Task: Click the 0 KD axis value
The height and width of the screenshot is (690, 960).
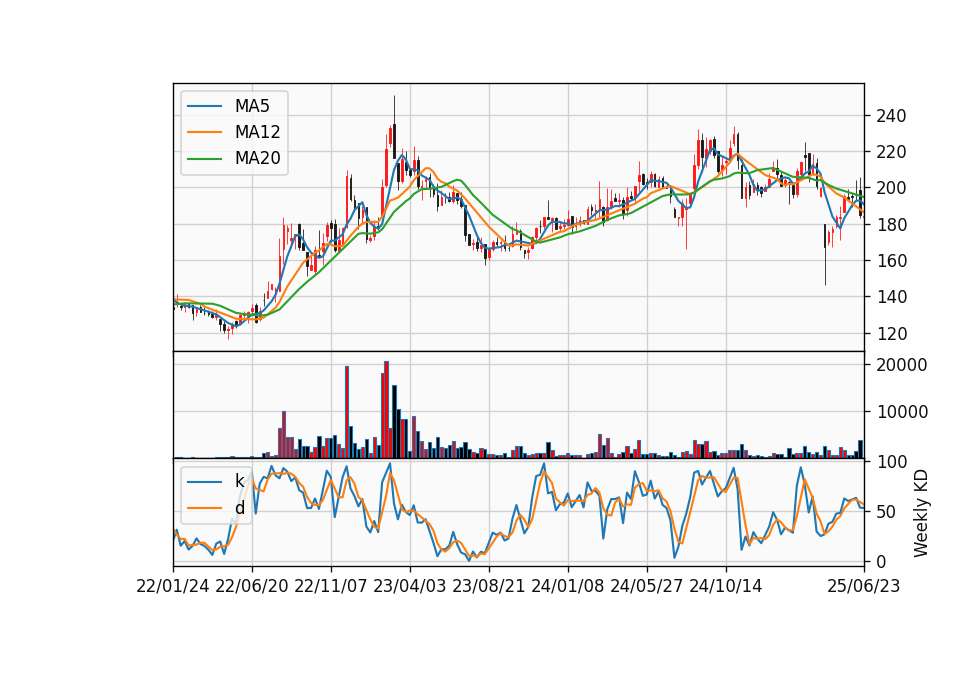Action: (880, 561)
